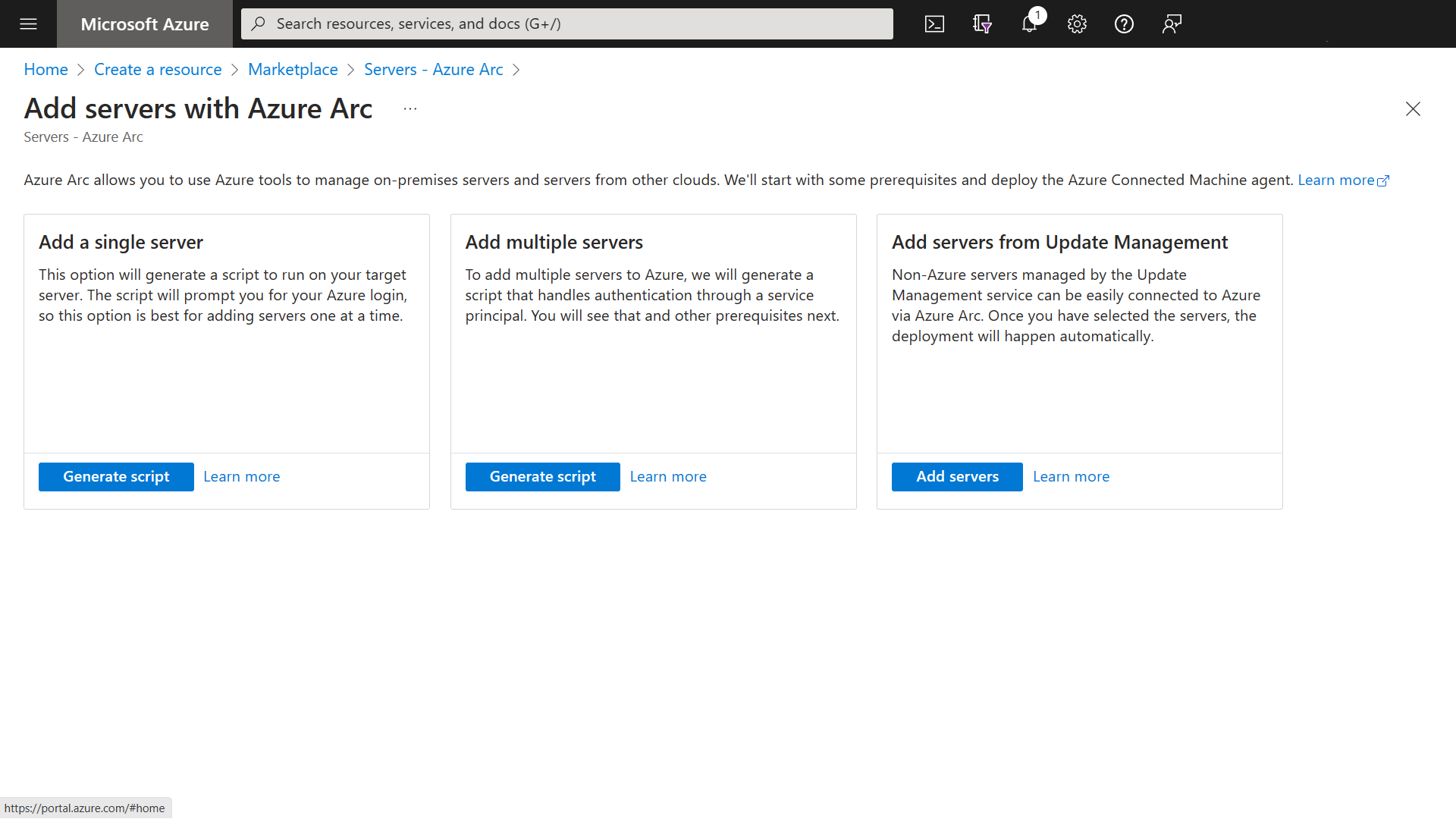Click the search magnifier icon

(258, 24)
